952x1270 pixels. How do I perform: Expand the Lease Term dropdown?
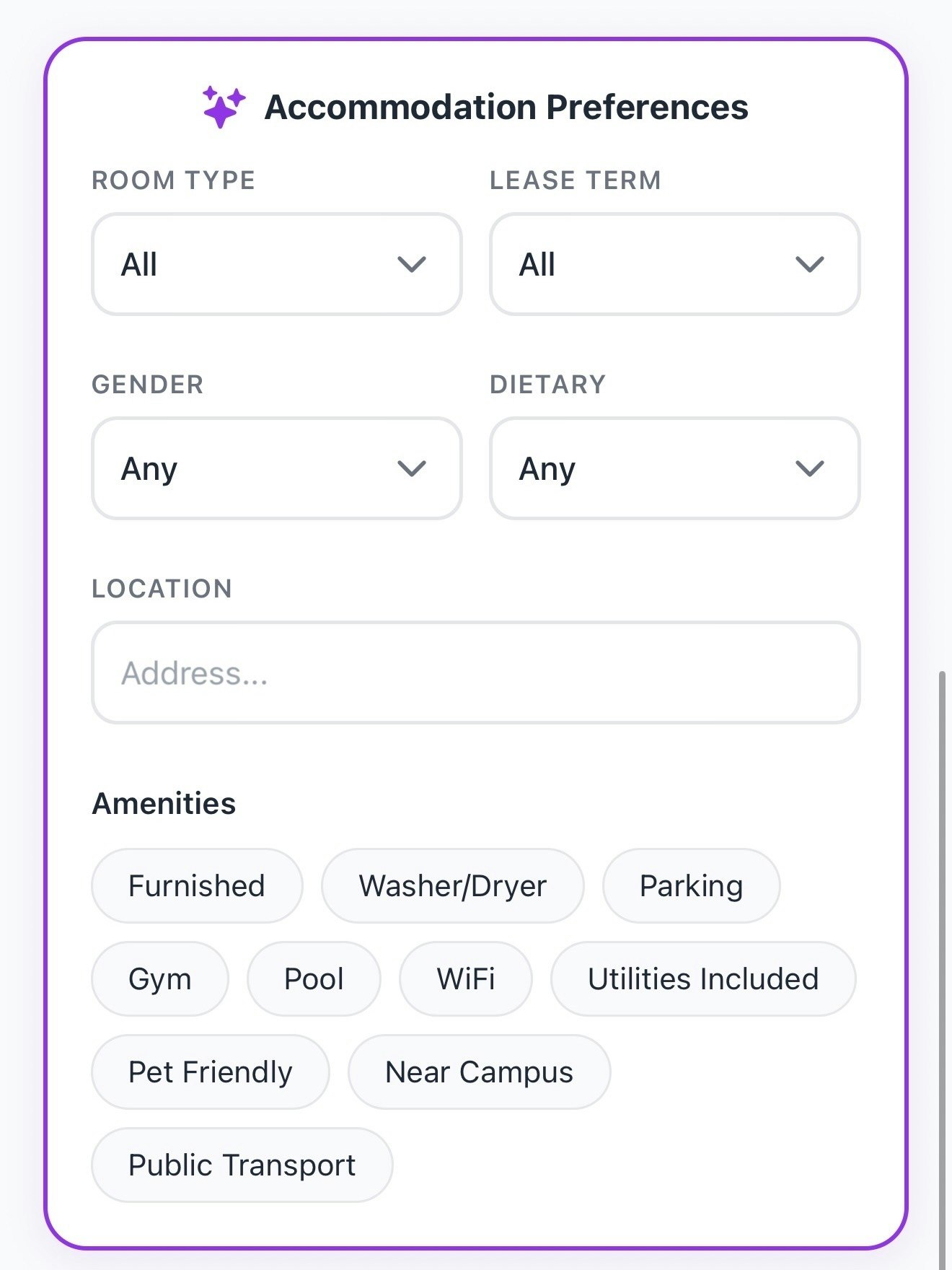tap(674, 264)
